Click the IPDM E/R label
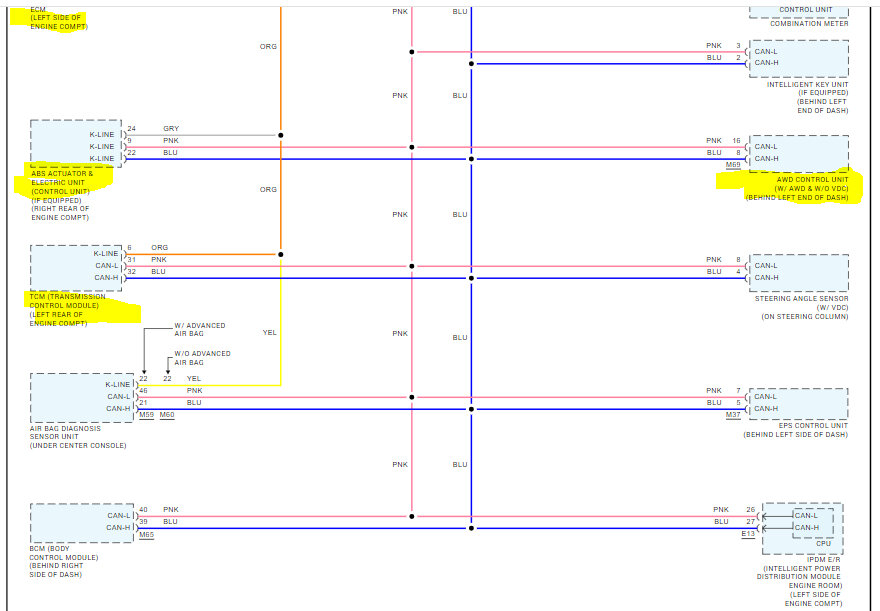This screenshot has width=880, height=611. click(823, 559)
